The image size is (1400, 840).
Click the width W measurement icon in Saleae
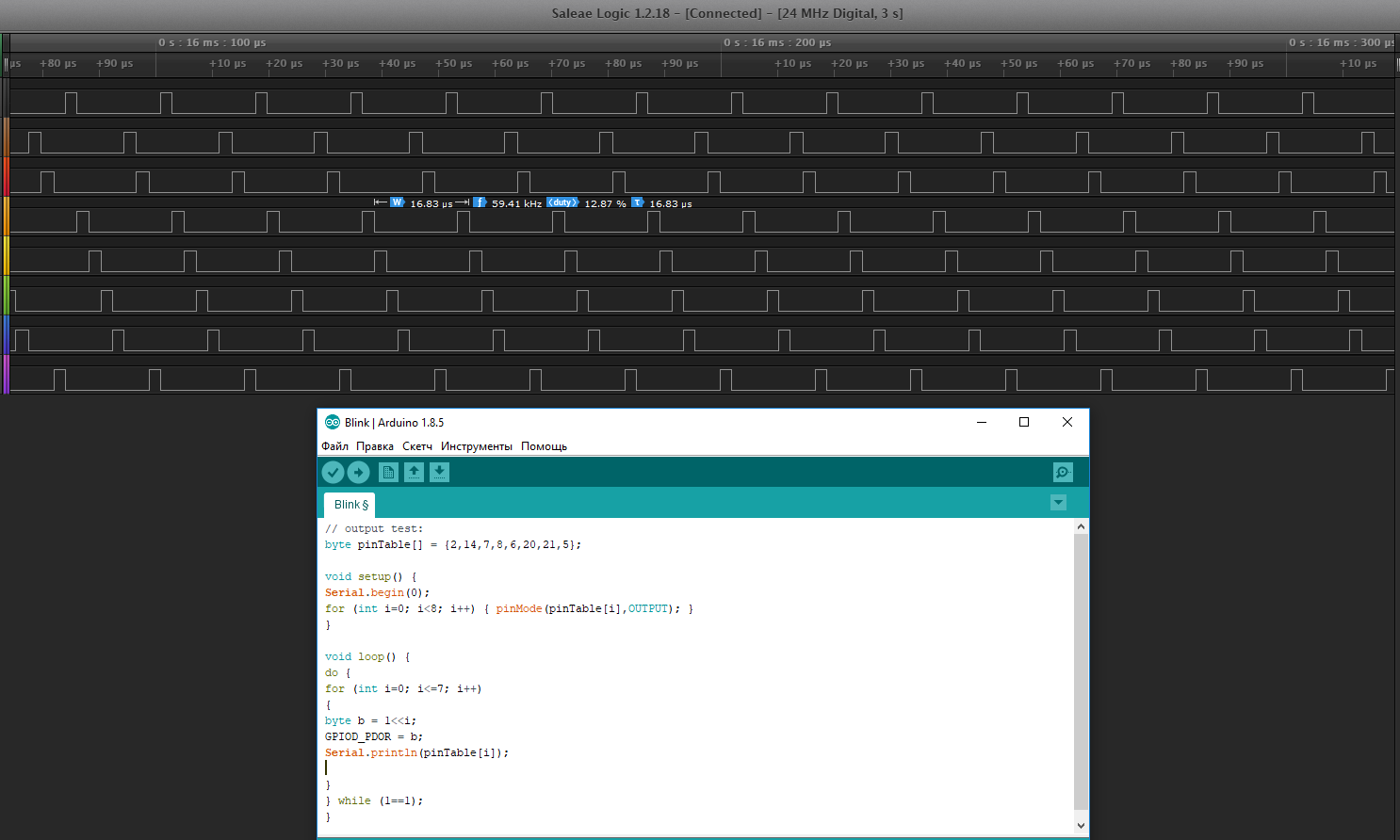click(x=397, y=202)
